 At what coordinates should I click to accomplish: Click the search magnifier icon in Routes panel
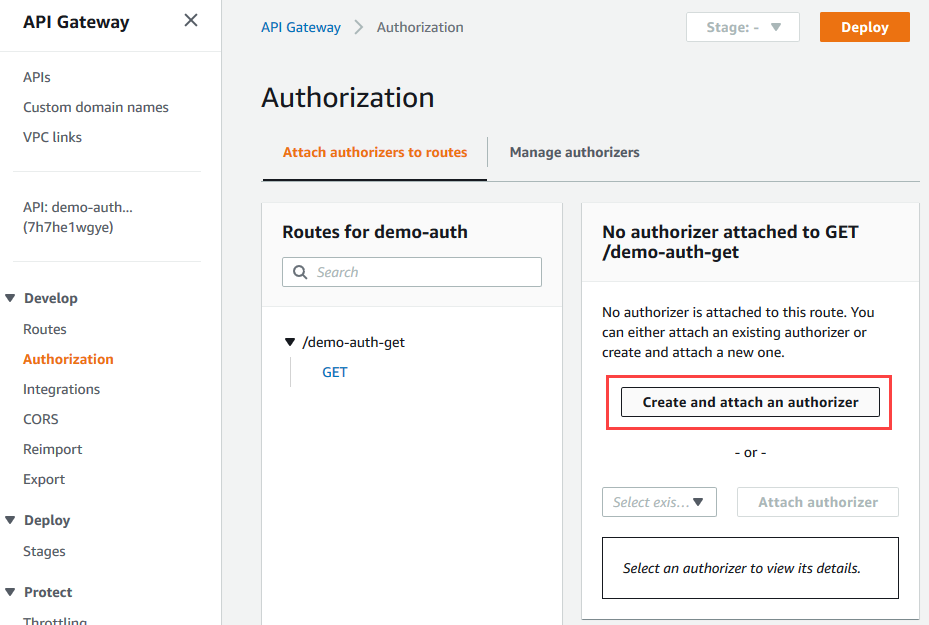coord(301,271)
